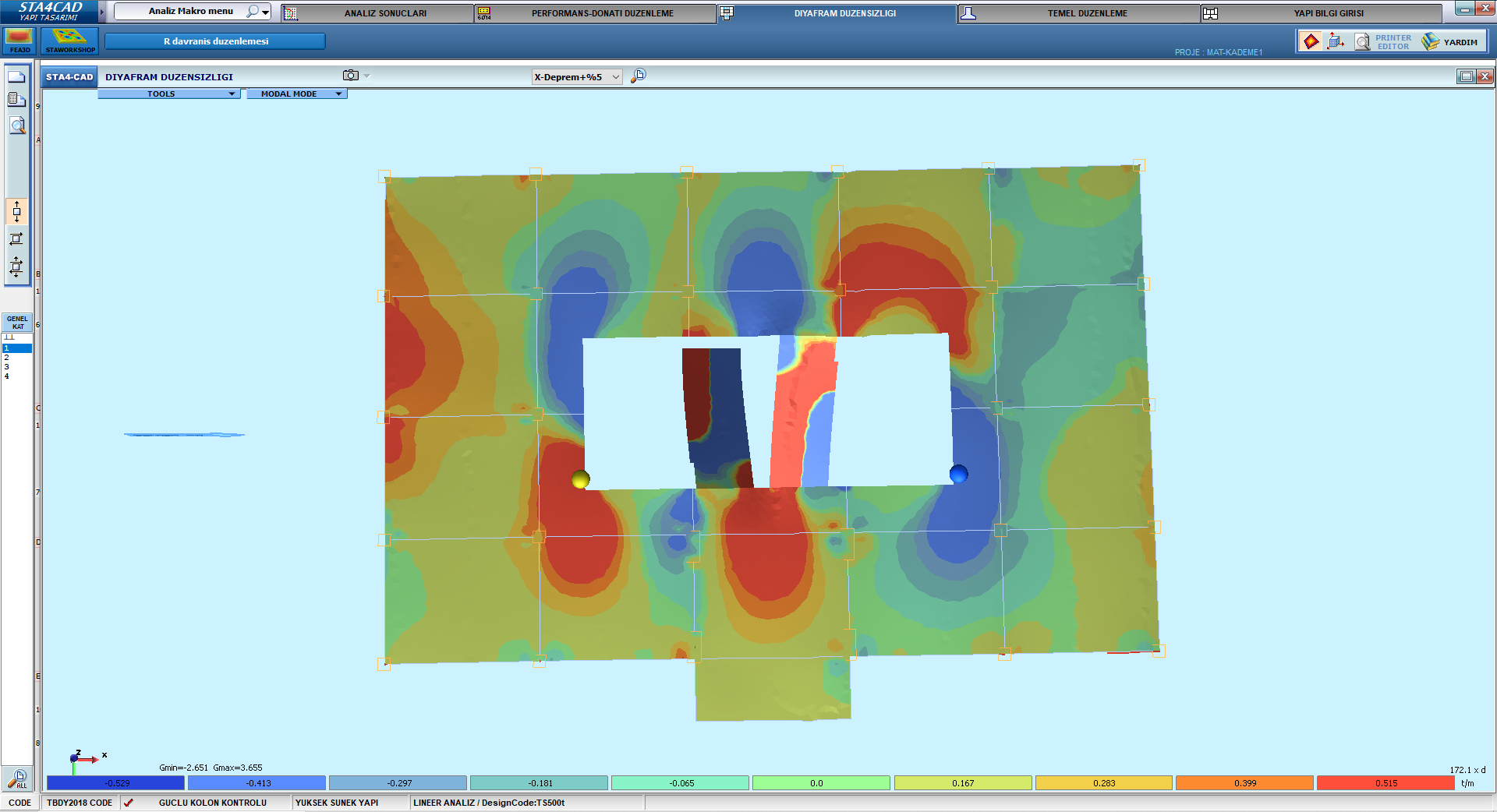Select the vertical move arrows tool in left sidebar
Image resolution: width=1497 pixels, height=812 pixels.
point(16,211)
